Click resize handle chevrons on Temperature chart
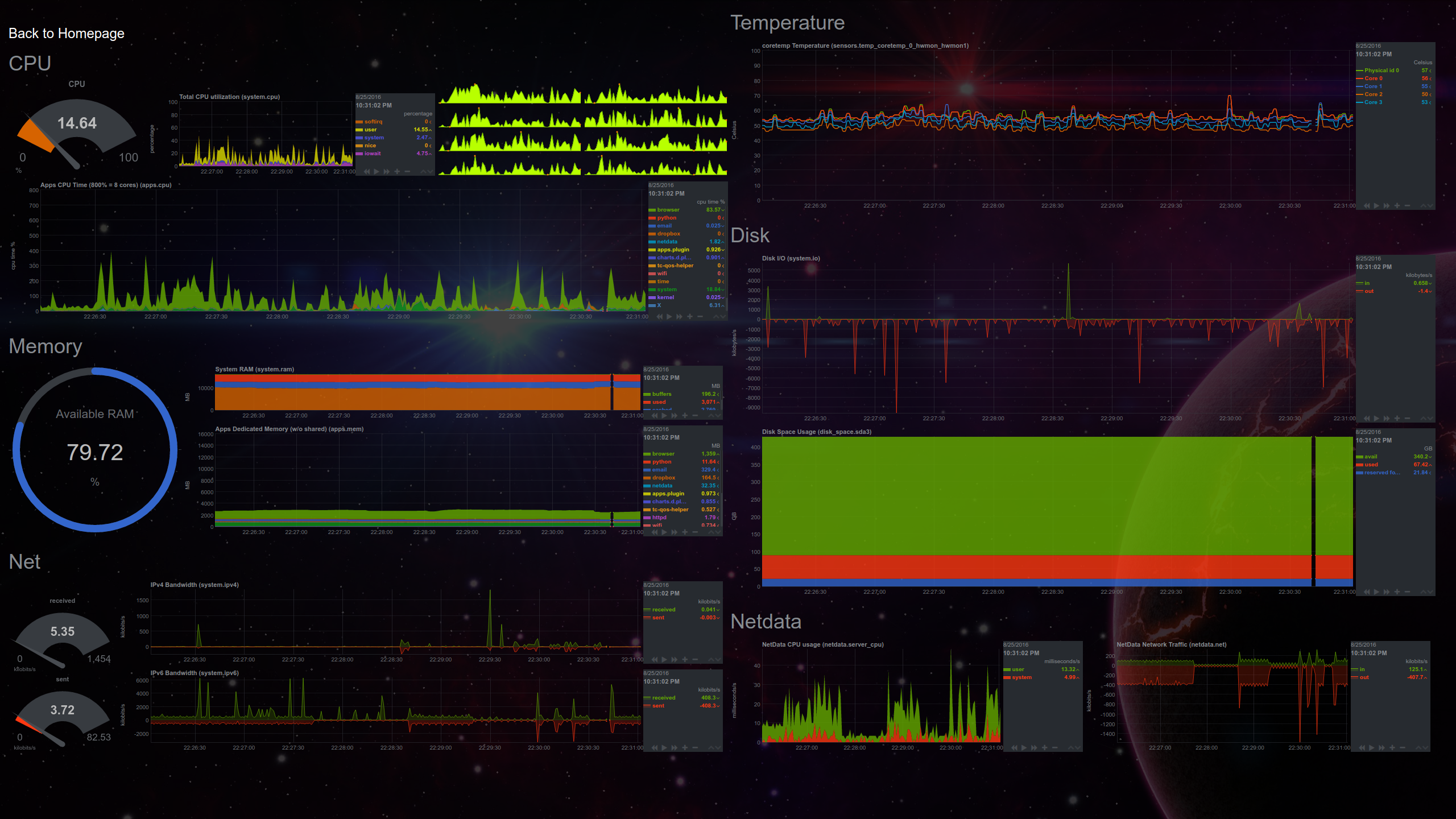The image size is (1456, 819). (1426, 206)
